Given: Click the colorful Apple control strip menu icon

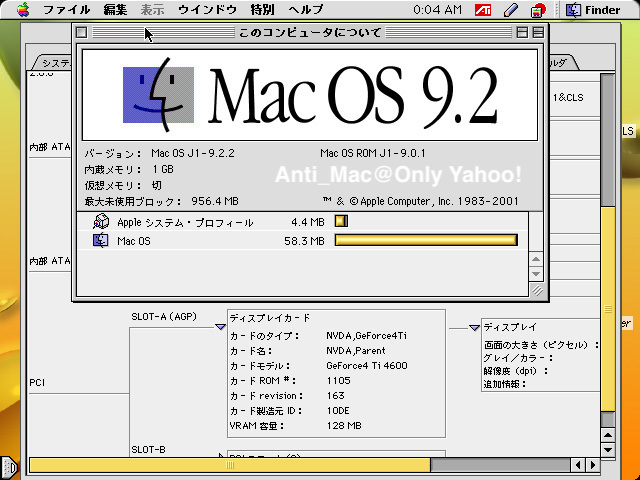Looking at the screenshot, I should [538, 10].
